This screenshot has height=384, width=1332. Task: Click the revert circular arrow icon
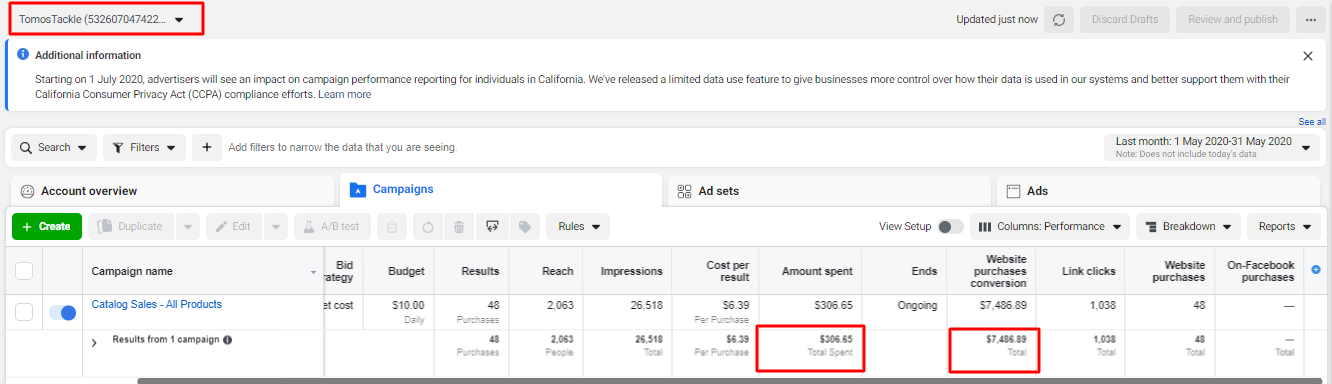[x=427, y=227]
